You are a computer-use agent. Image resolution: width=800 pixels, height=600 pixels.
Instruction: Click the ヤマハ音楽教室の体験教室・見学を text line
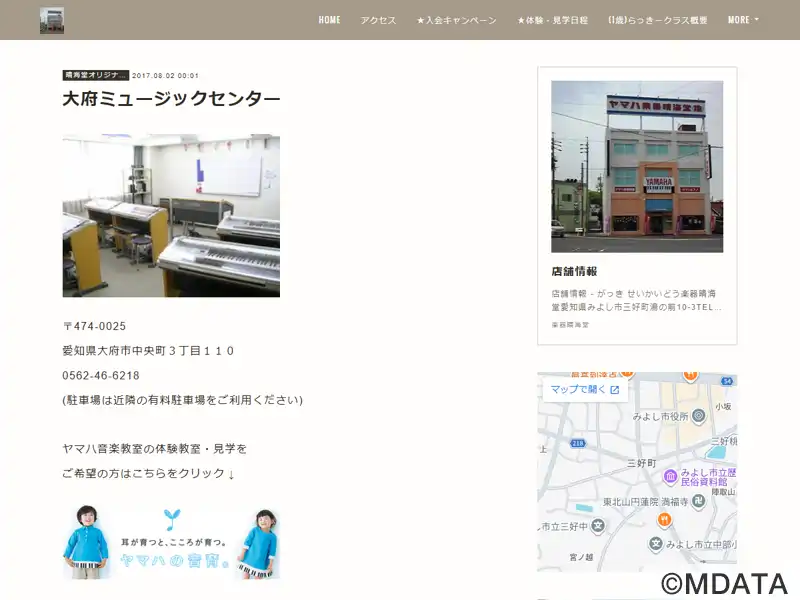tap(155, 449)
